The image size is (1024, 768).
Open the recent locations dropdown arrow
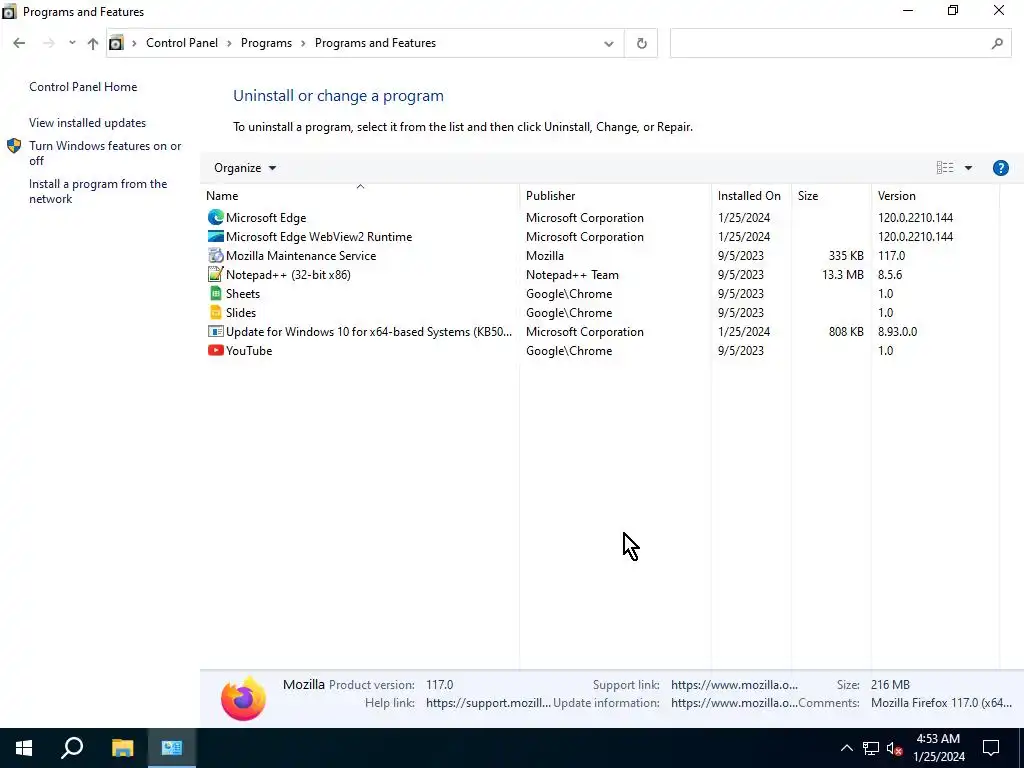(x=72, y=43)
